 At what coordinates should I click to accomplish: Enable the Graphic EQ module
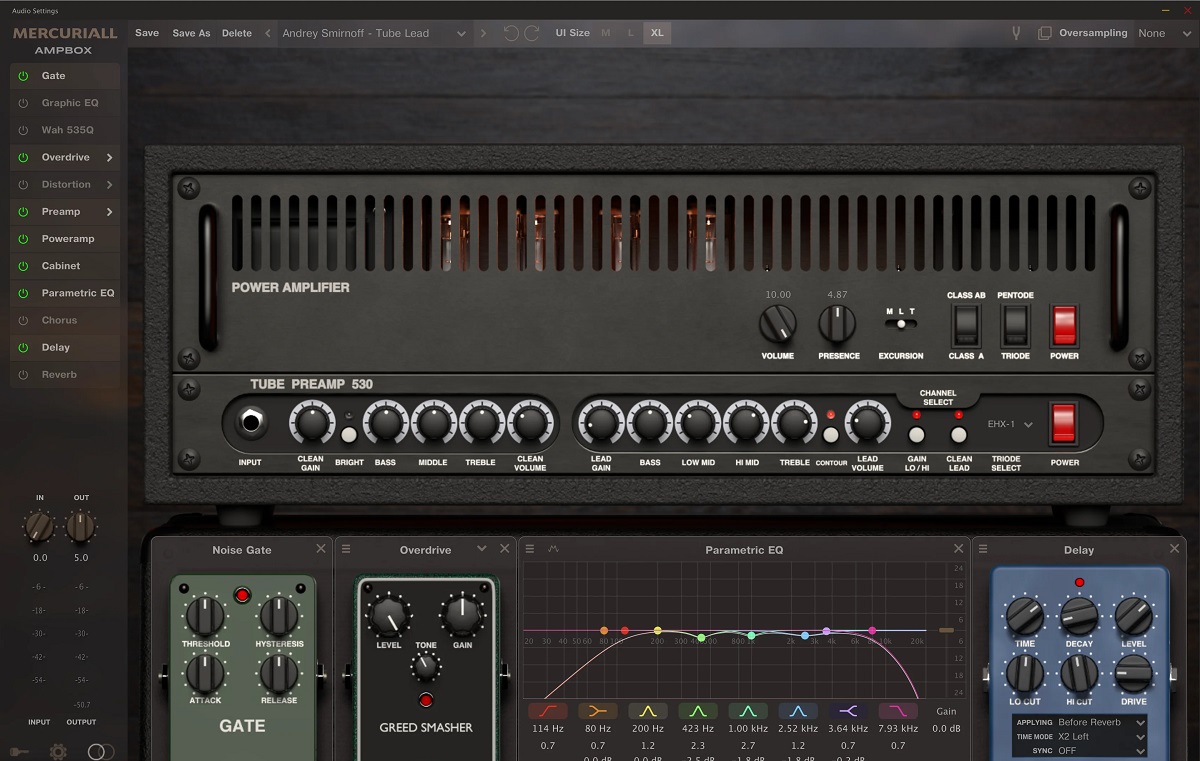(24, 103)
